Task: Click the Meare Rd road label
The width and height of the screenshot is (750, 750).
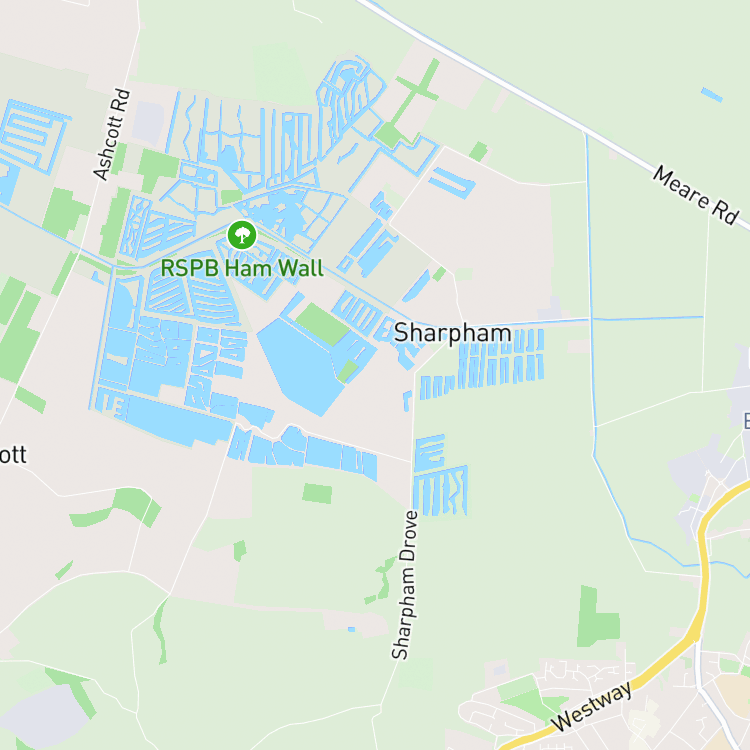Action: pyautogui.click(x=696, y=195)
